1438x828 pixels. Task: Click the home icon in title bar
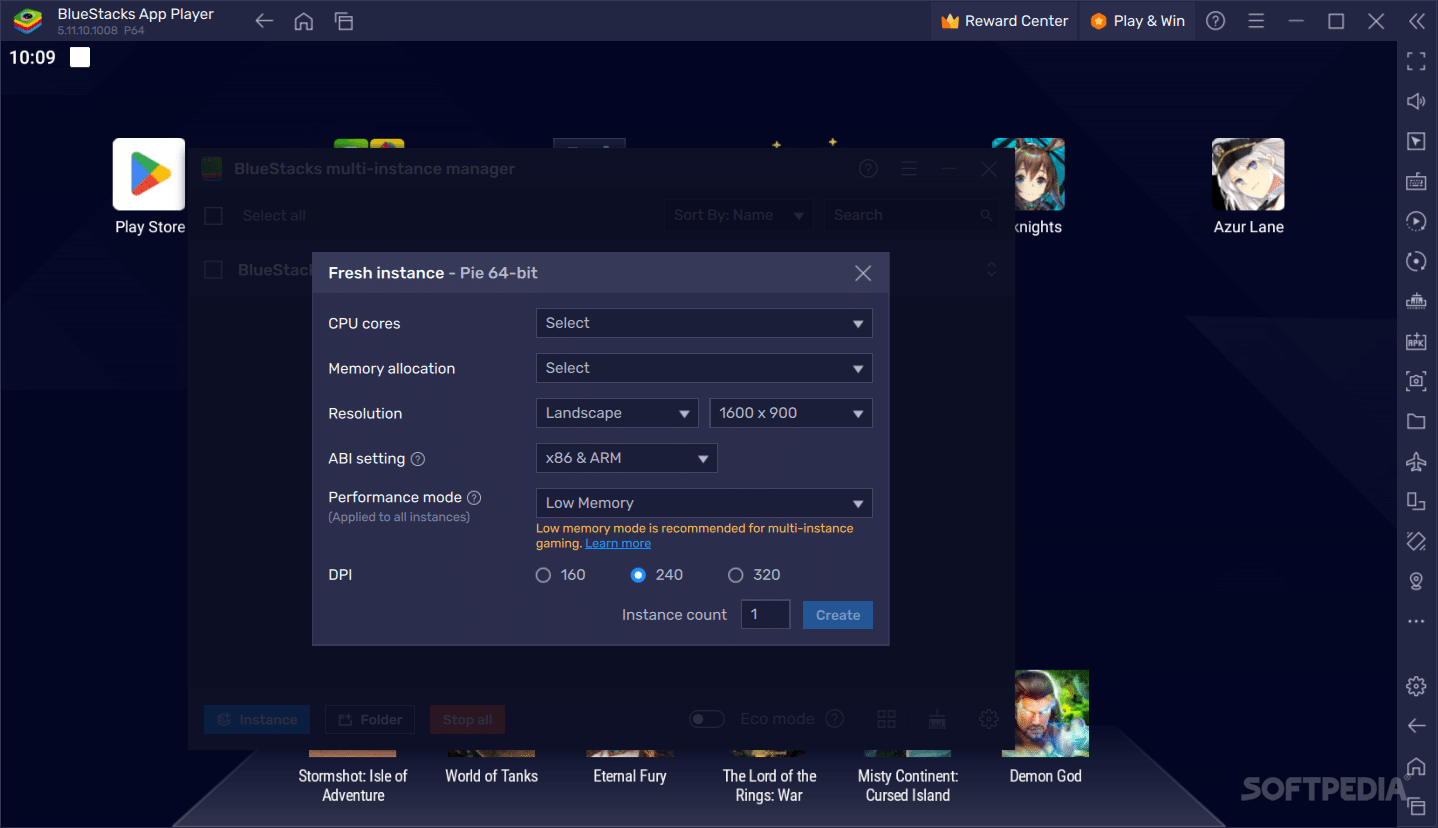pyautogui.click(x=304, y=21)
